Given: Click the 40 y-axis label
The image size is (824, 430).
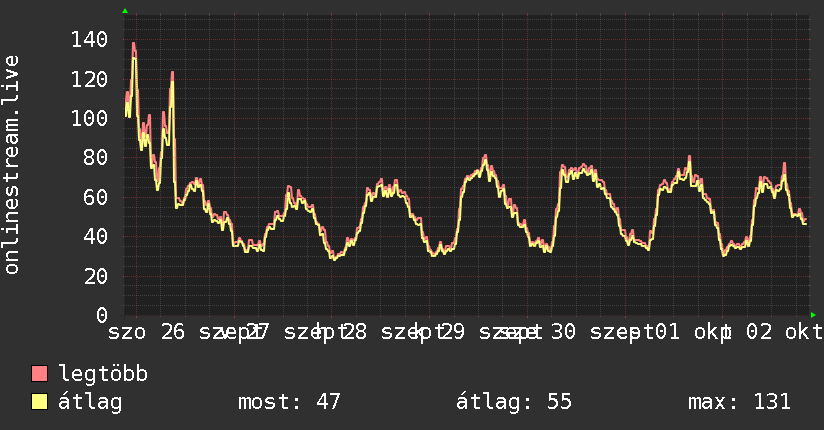Looking at the screenshot, I should [x=96, y=236].
